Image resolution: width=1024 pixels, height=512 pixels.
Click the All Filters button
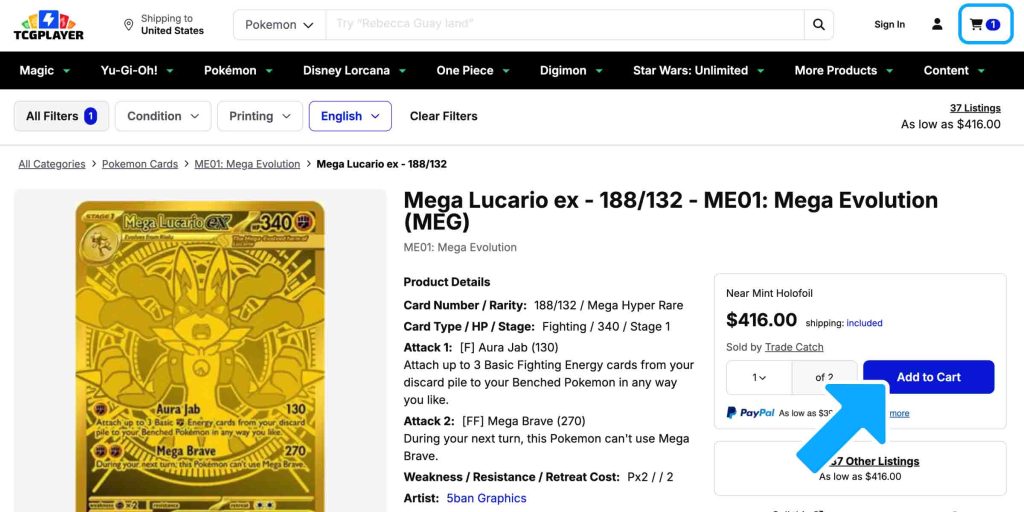[61, 116]
